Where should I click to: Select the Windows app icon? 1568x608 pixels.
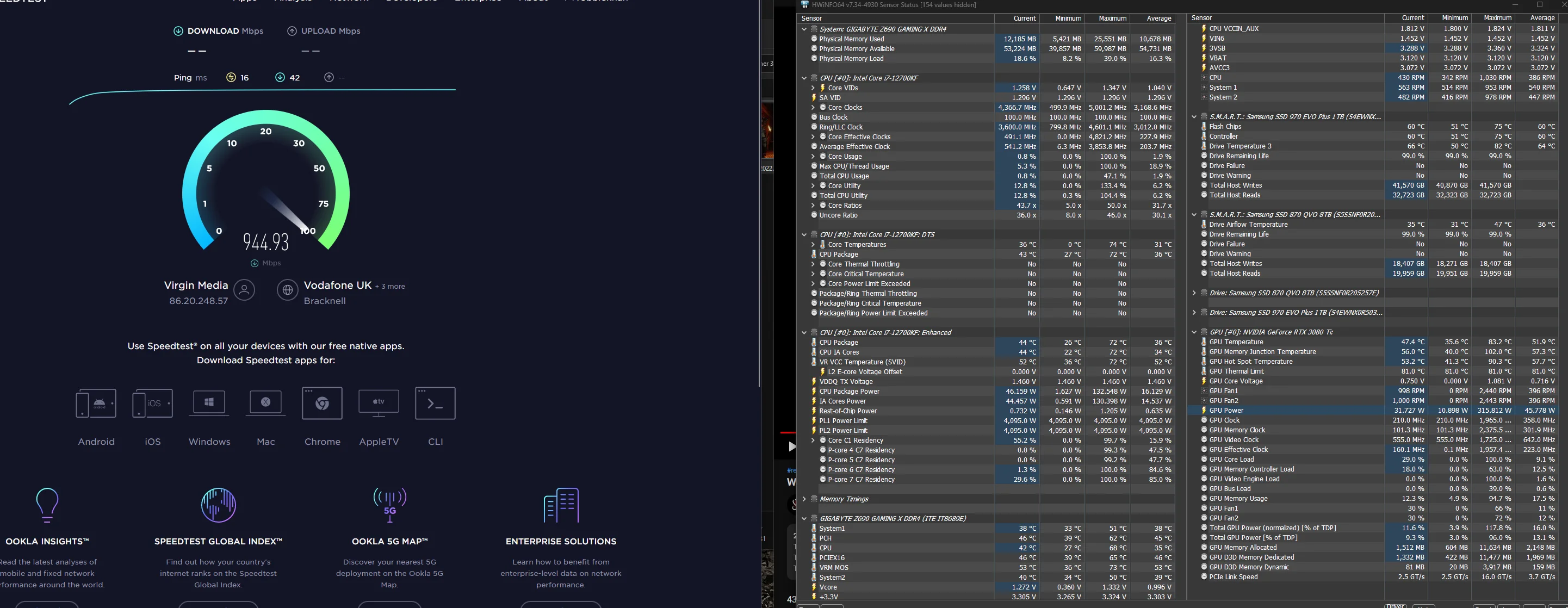point(209,403)
